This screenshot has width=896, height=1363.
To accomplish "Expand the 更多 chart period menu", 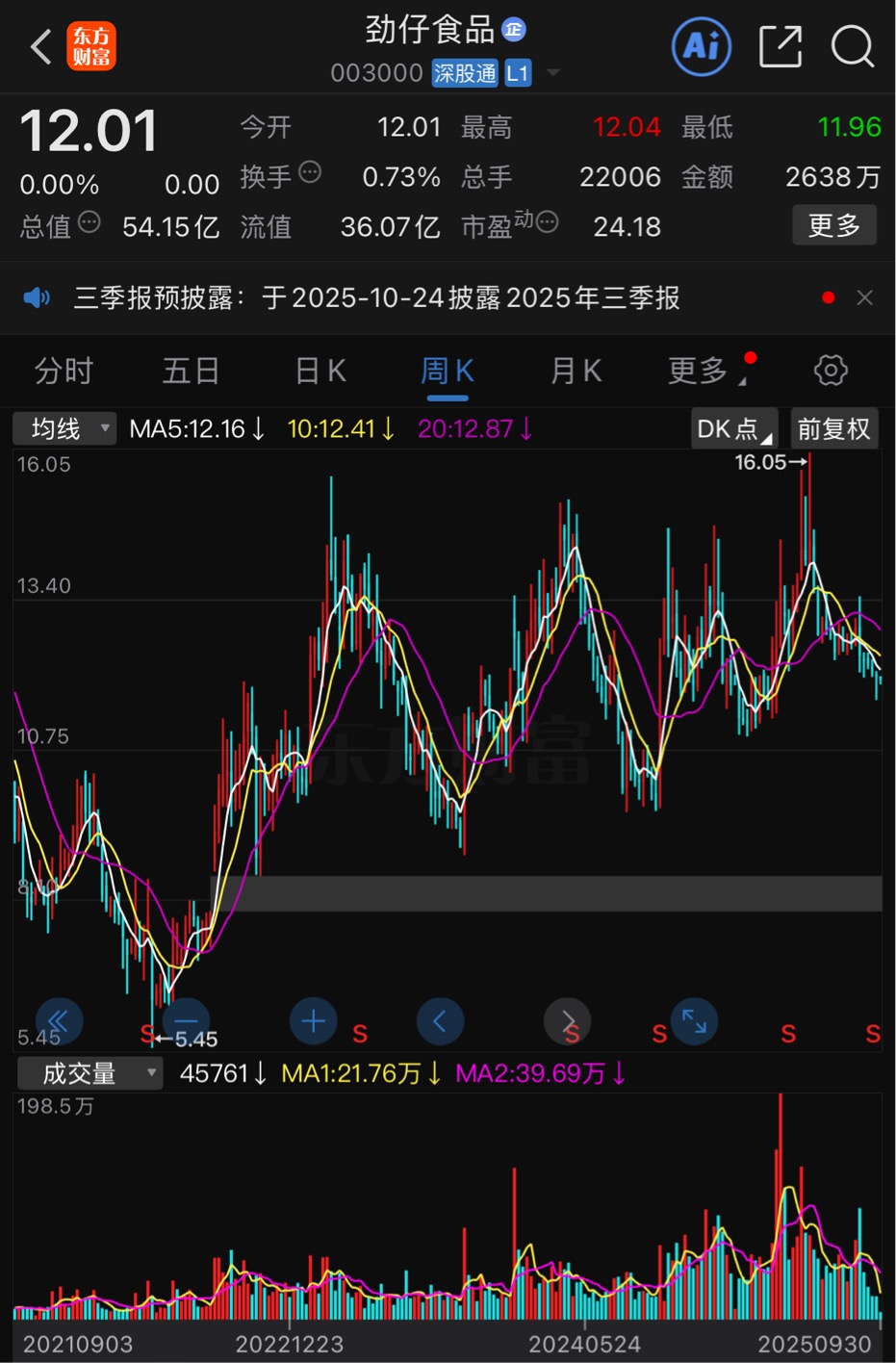I will (707, 371).
